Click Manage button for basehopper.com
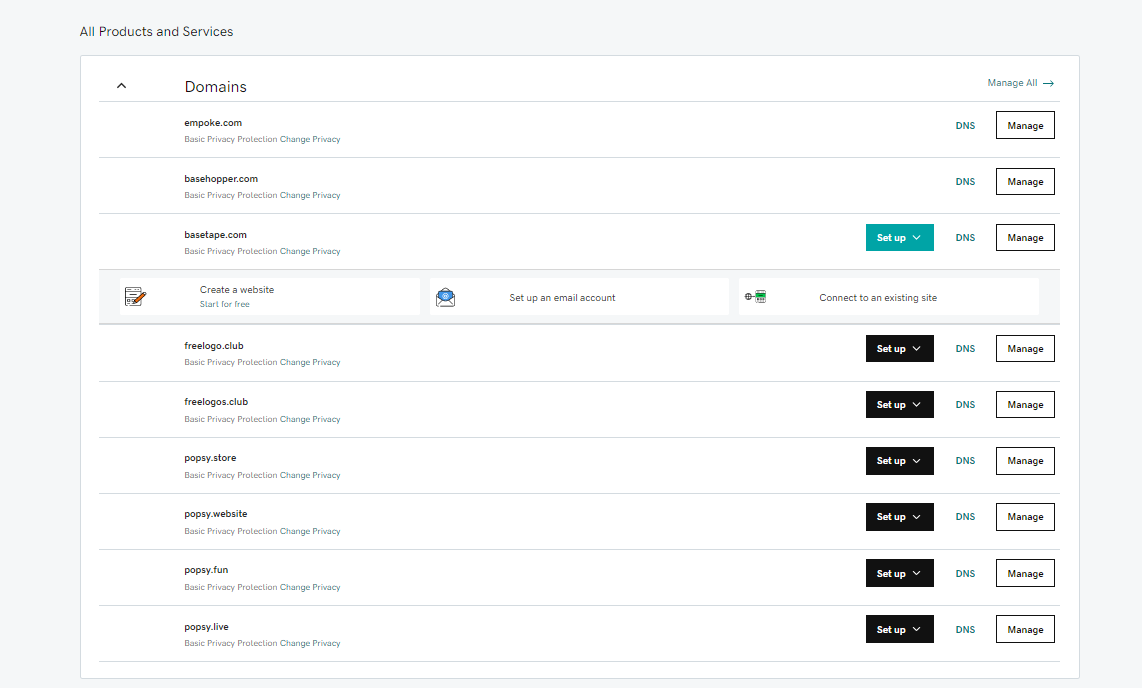Screen dimensions: 1142x688 tap(1025, 182)
